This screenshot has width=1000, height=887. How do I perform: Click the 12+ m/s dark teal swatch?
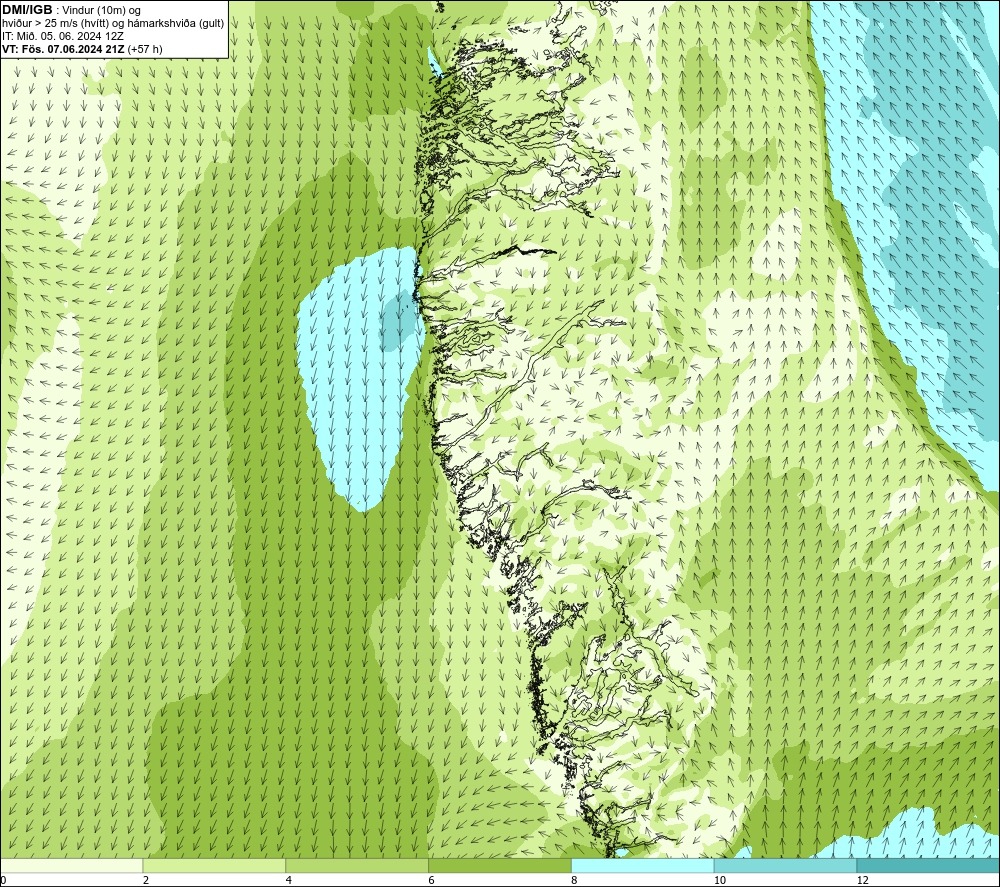pyautogui.click(x=929, y=866)
